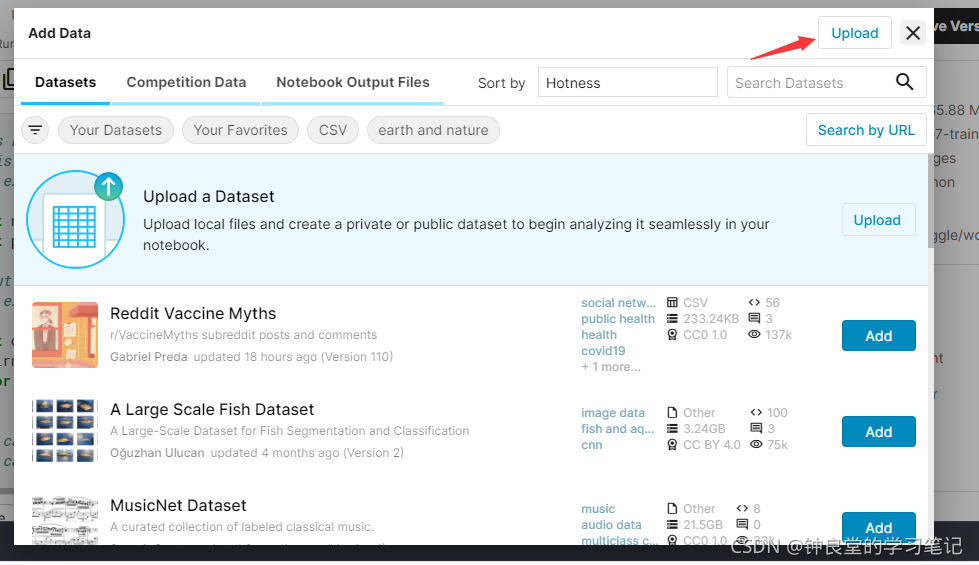
Task: Click Fish Dataset size icon
Action: tap(672, 429)
